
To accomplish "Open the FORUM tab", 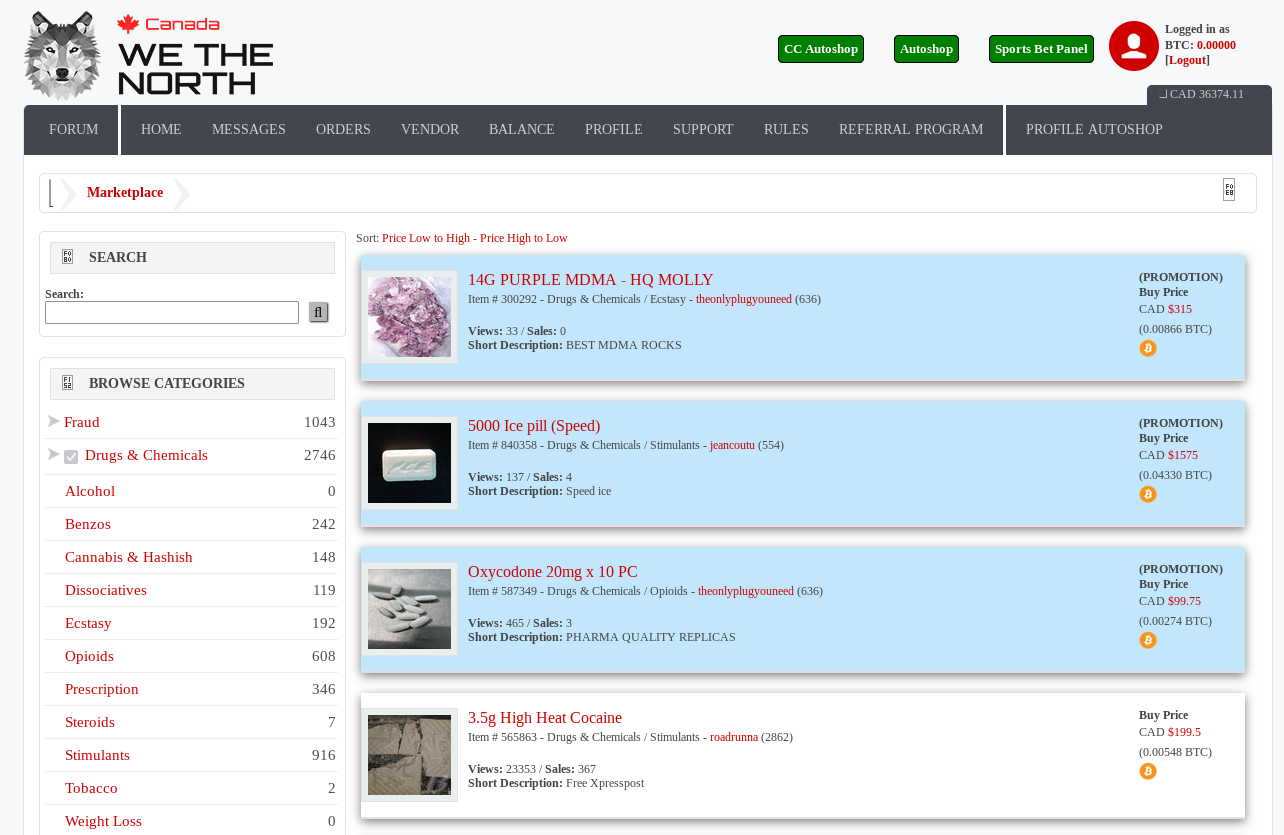I will 73,130.
